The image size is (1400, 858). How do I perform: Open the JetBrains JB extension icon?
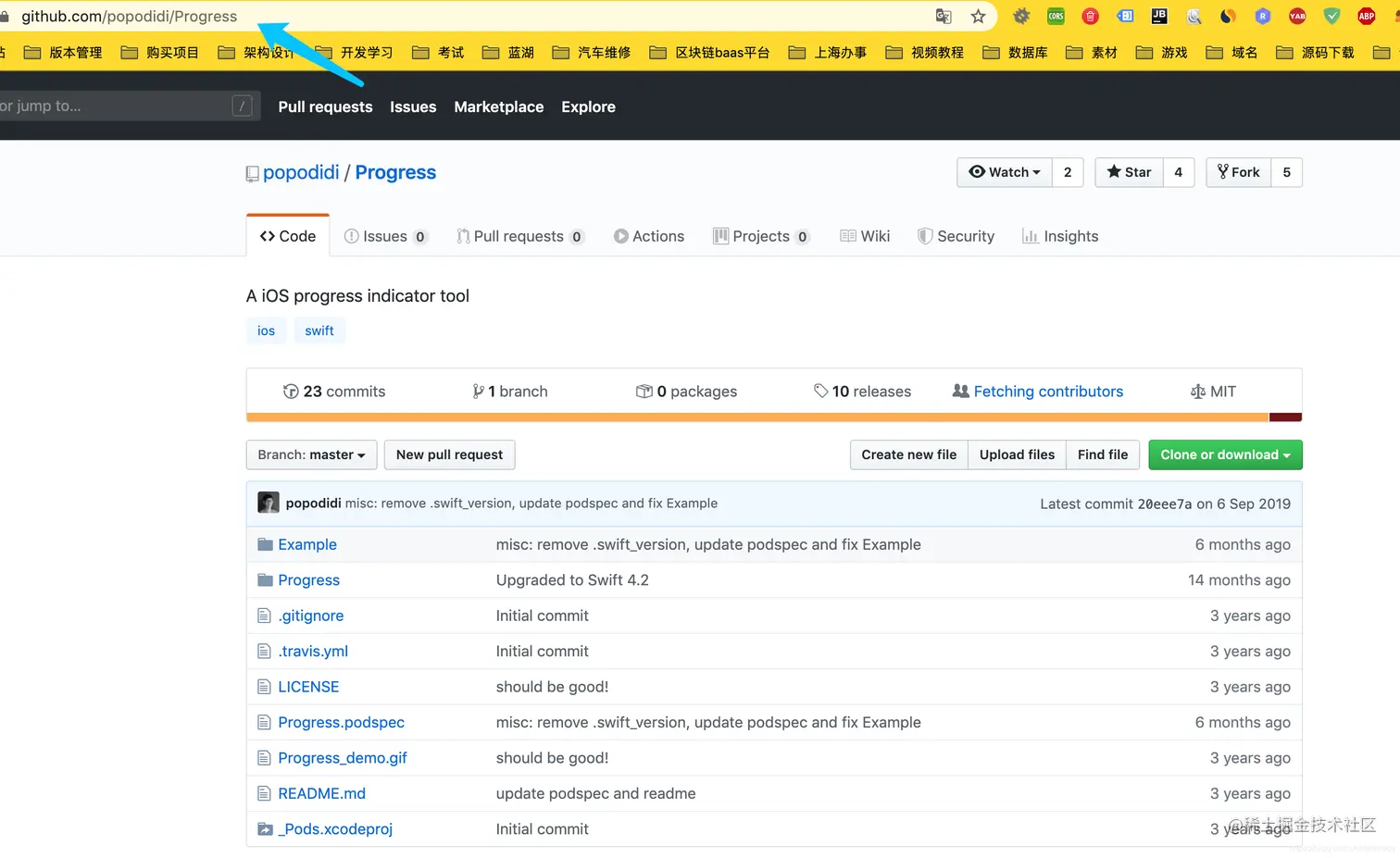click(1159, 16)
